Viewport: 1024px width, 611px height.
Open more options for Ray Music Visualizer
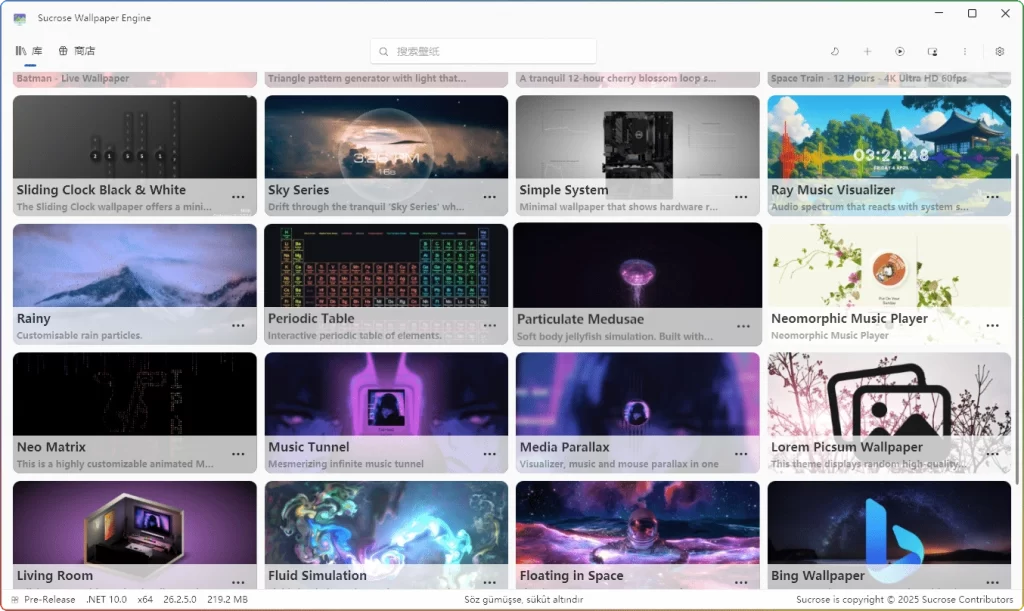point(993,197)
